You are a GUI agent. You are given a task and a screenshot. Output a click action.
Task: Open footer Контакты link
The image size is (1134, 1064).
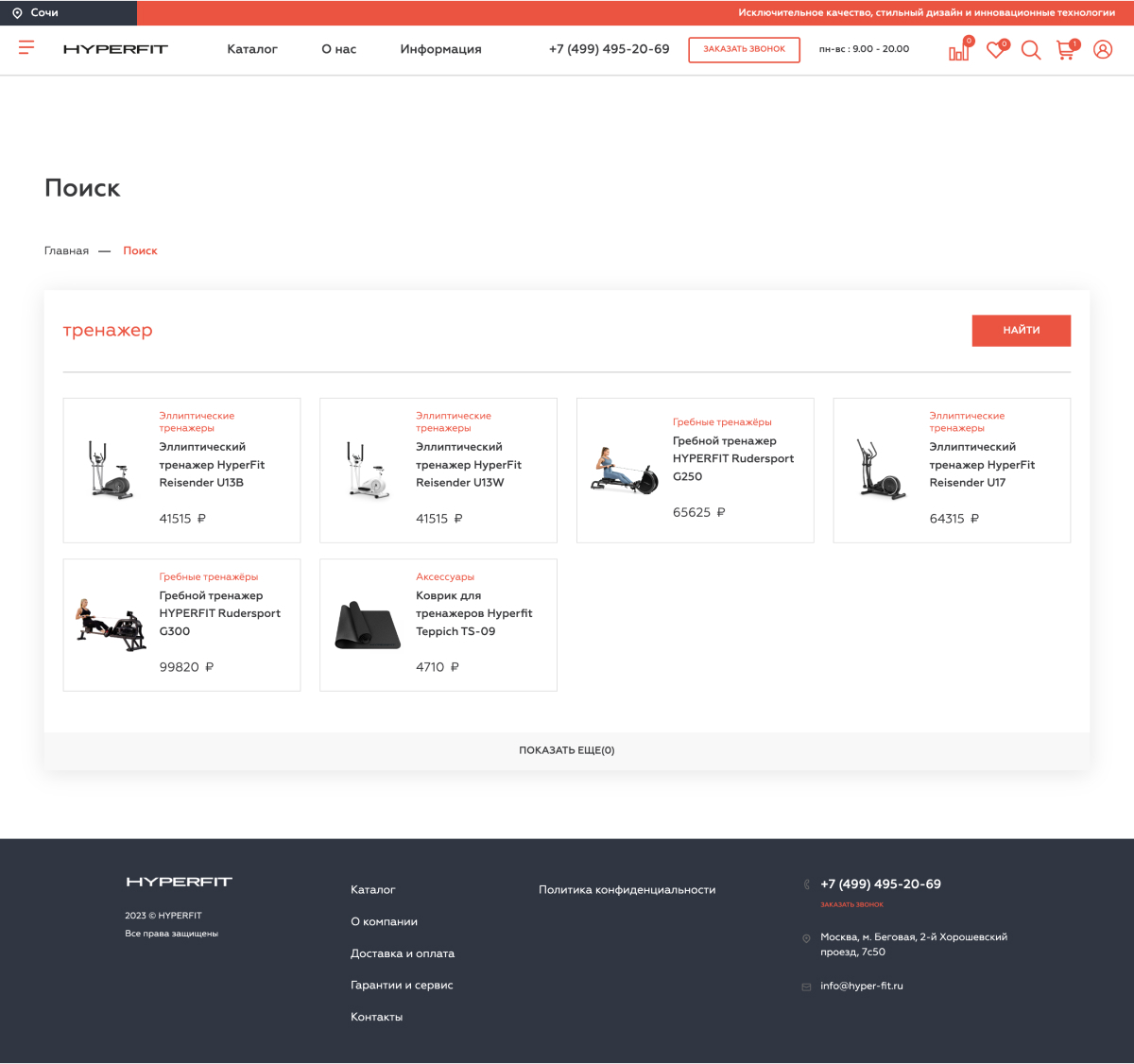coord(377,1018)
